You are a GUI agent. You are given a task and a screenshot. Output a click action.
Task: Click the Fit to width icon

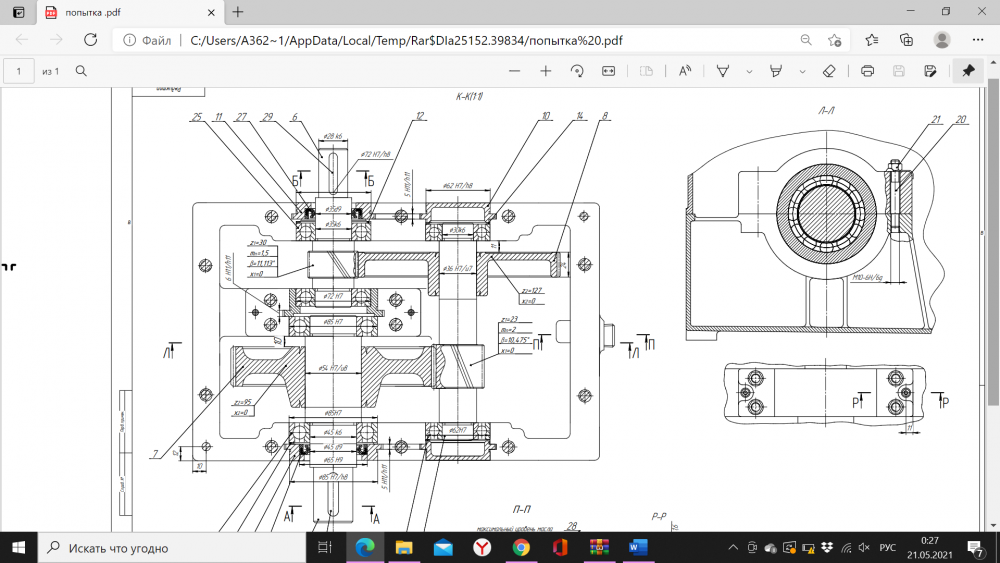tap(608, 71)
